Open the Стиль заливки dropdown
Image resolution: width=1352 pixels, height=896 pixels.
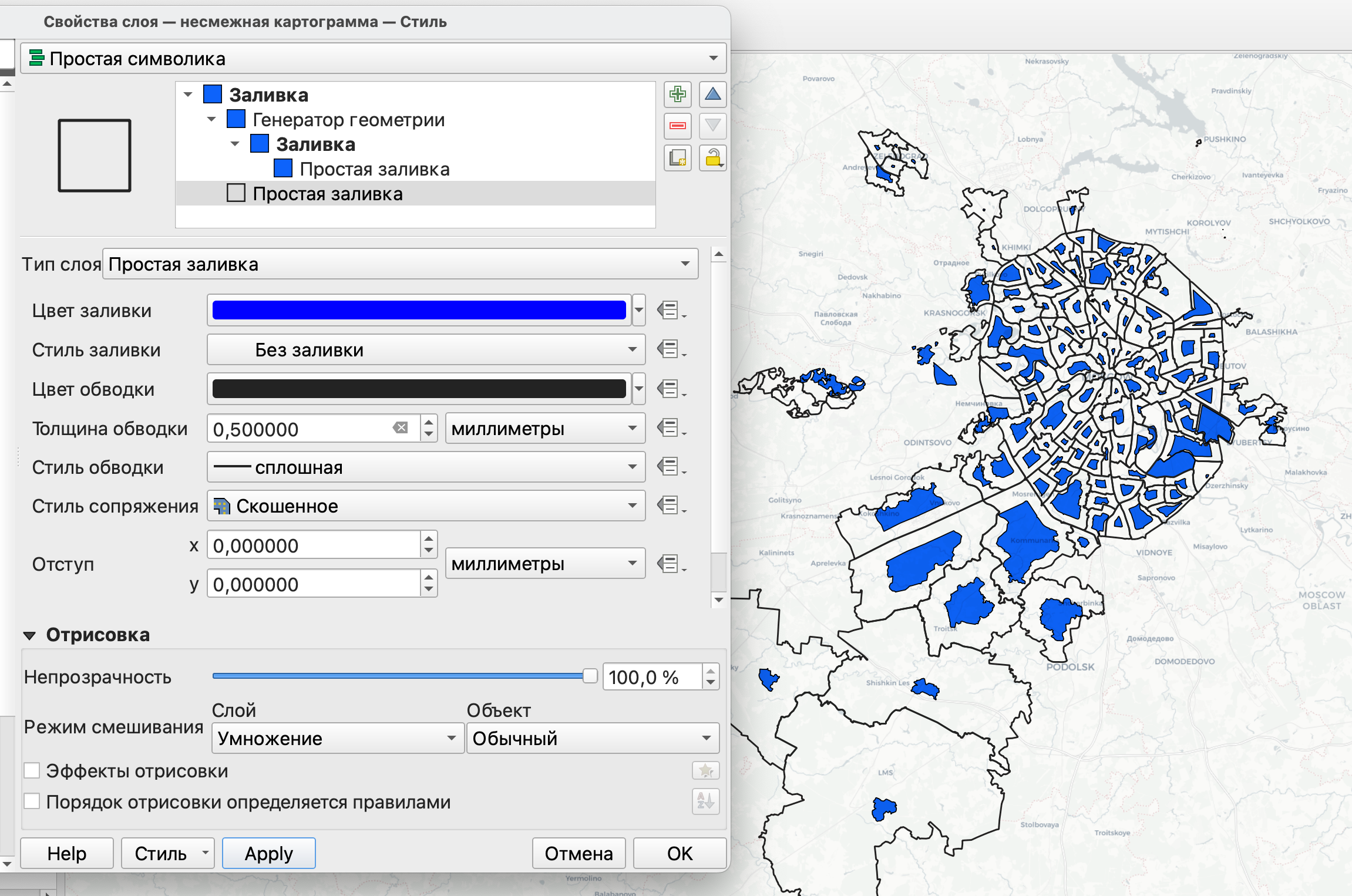tap(426, 350)
